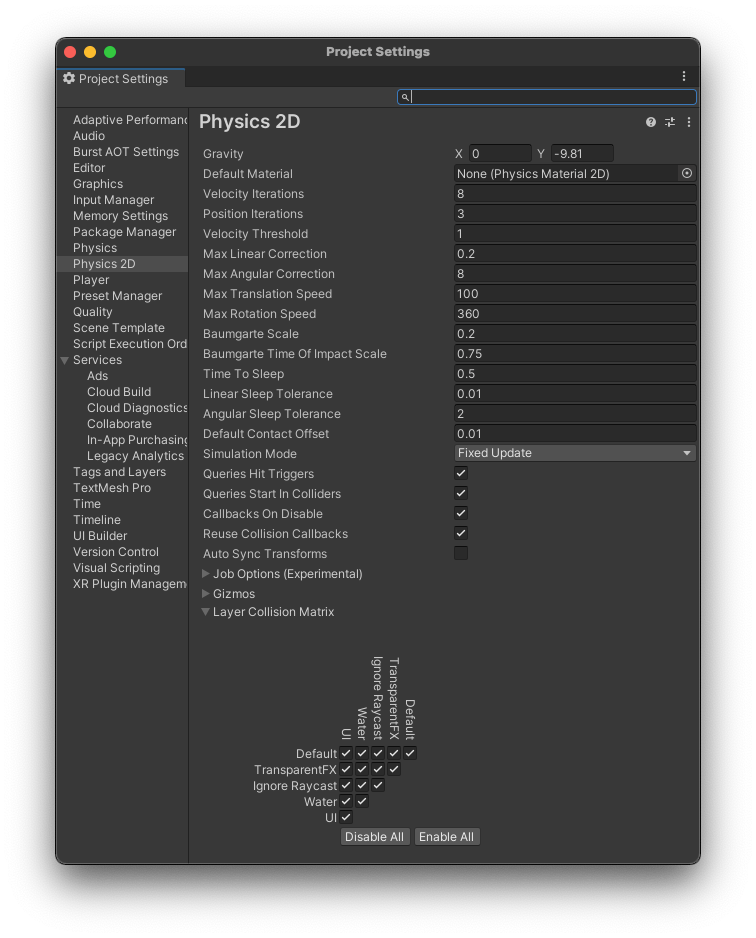Click the Disable All button
This screenshot has width=756, height=938.
coord(374,837)
